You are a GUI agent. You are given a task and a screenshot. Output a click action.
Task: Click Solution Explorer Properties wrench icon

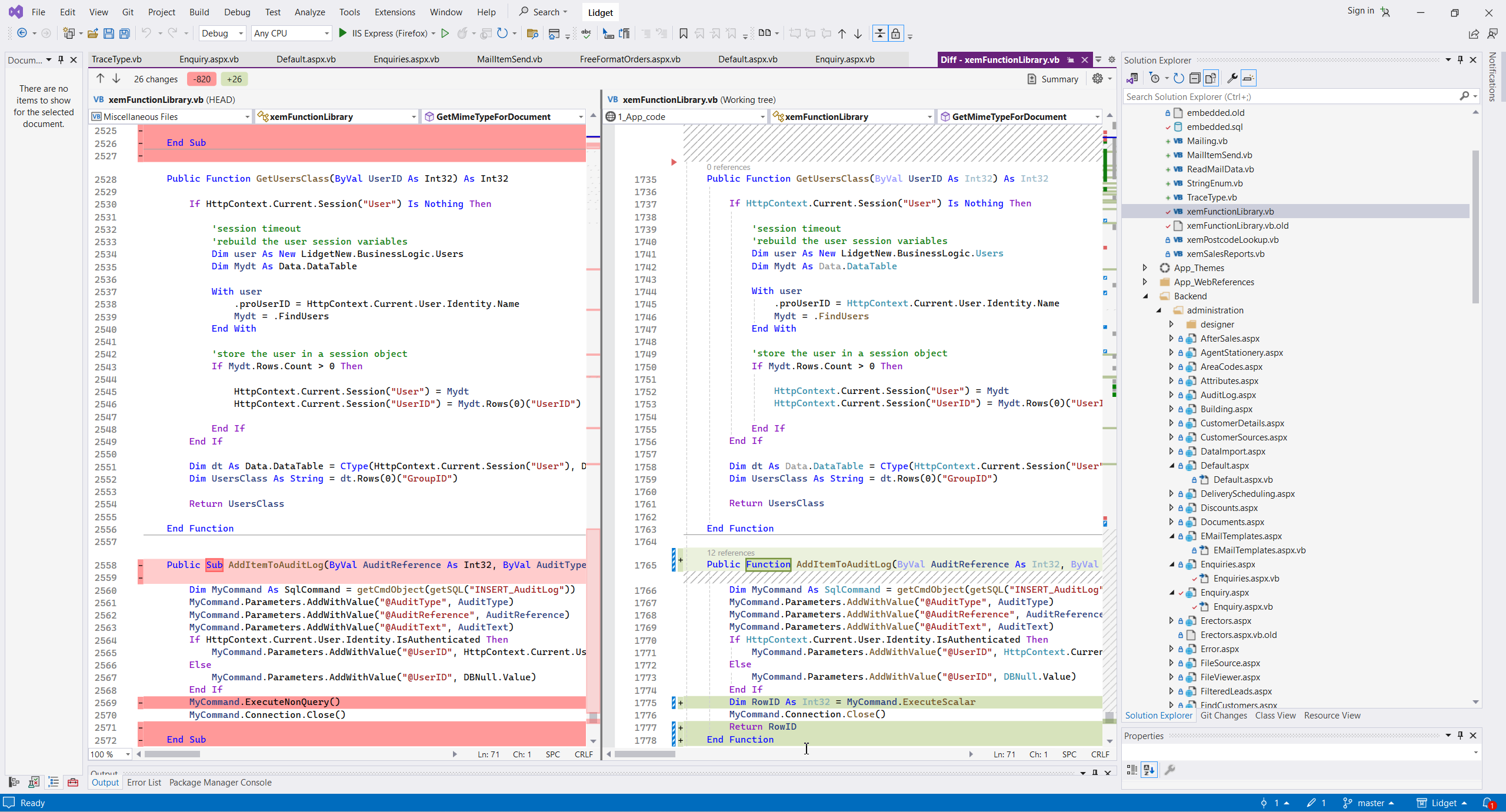pyautogui.click(x=1232, y=78)
